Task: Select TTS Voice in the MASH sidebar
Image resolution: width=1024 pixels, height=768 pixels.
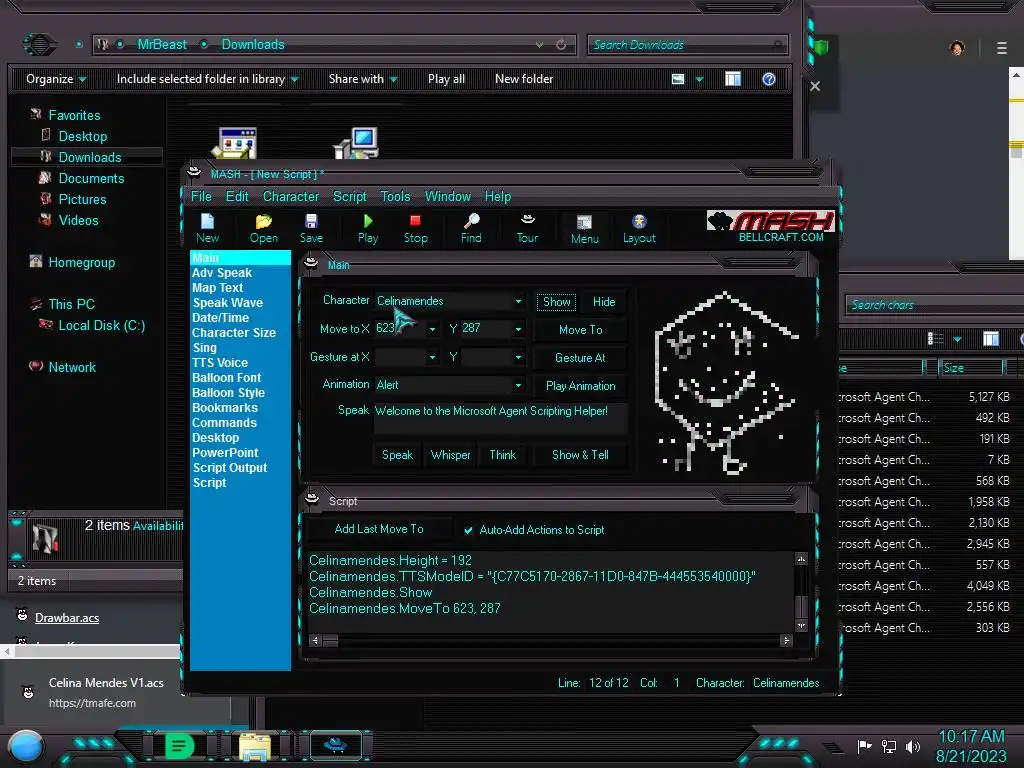Action: (220, 363)
